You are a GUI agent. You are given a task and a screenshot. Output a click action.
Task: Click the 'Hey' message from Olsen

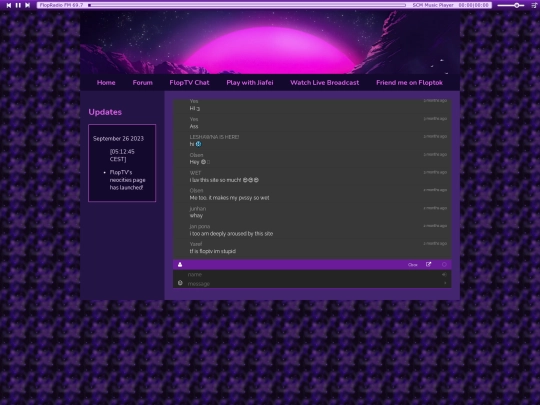tap(199, 162)
